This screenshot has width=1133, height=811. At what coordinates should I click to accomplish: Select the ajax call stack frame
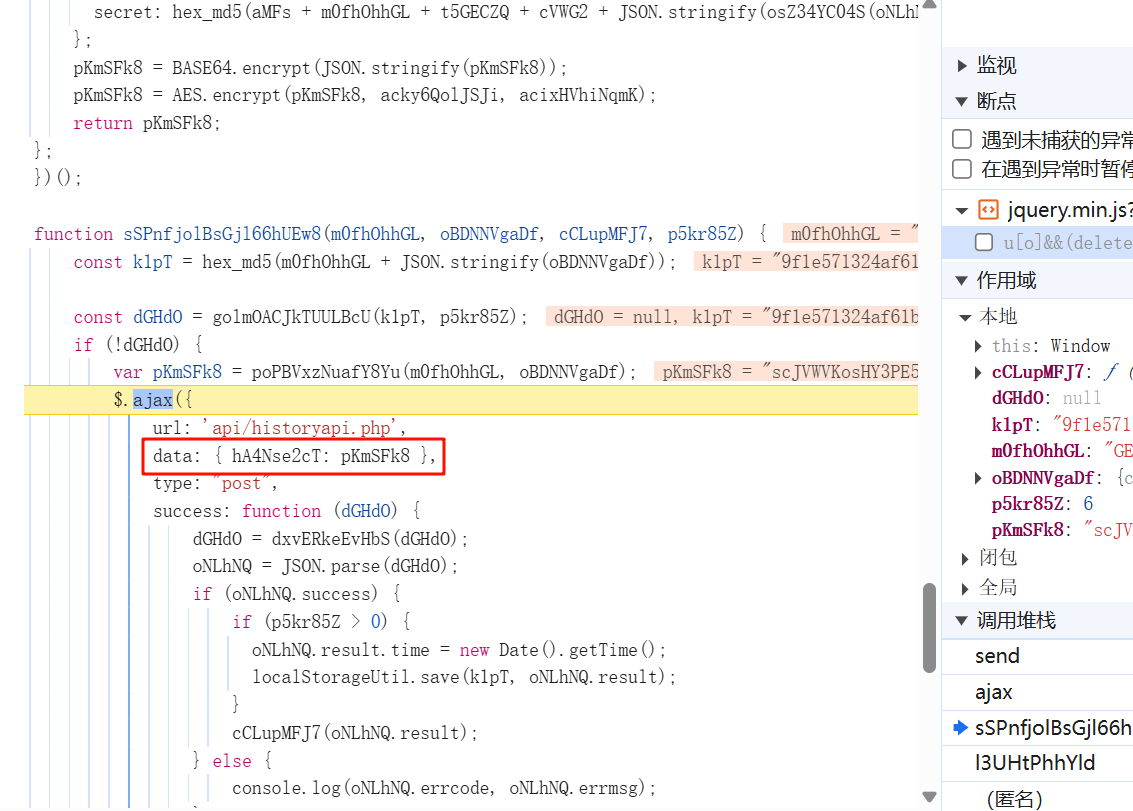pos(1038,692)
